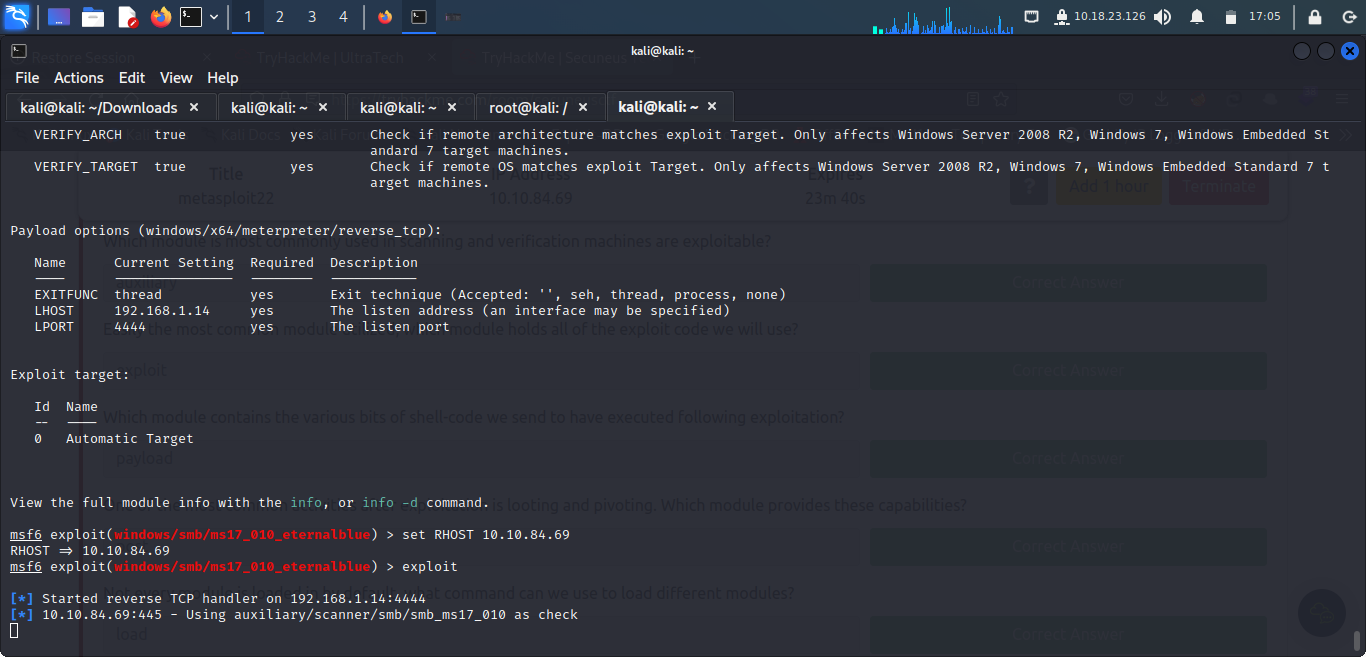Expand the terminal launcher dropdown arrow

coord(214,17)
